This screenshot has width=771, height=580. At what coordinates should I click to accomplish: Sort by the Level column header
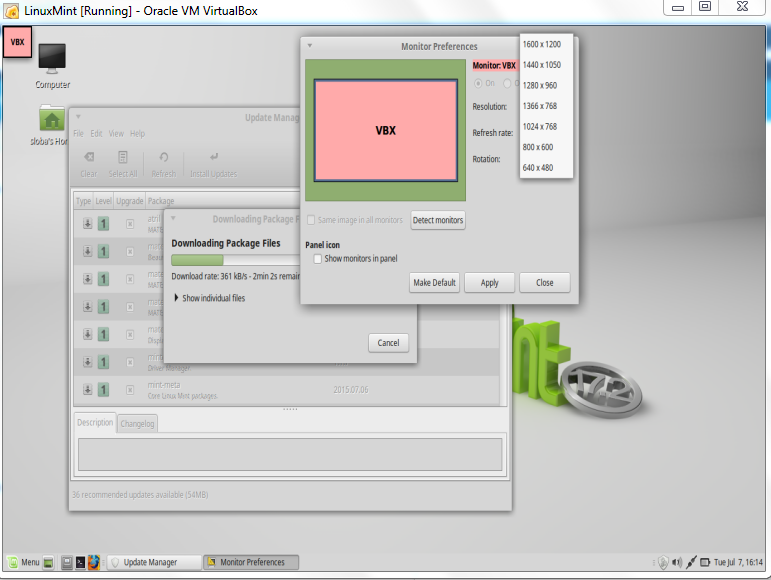click(104, 201)
